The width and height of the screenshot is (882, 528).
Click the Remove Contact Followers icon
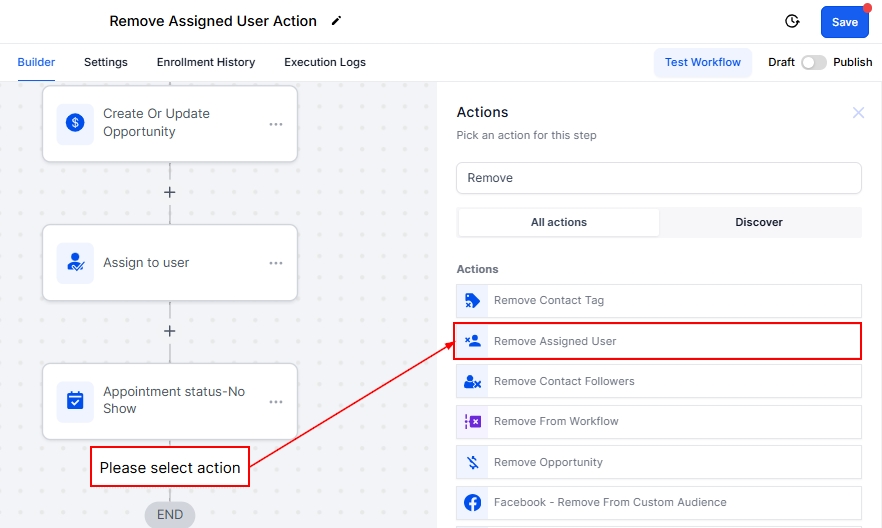(x=473, y=381)
